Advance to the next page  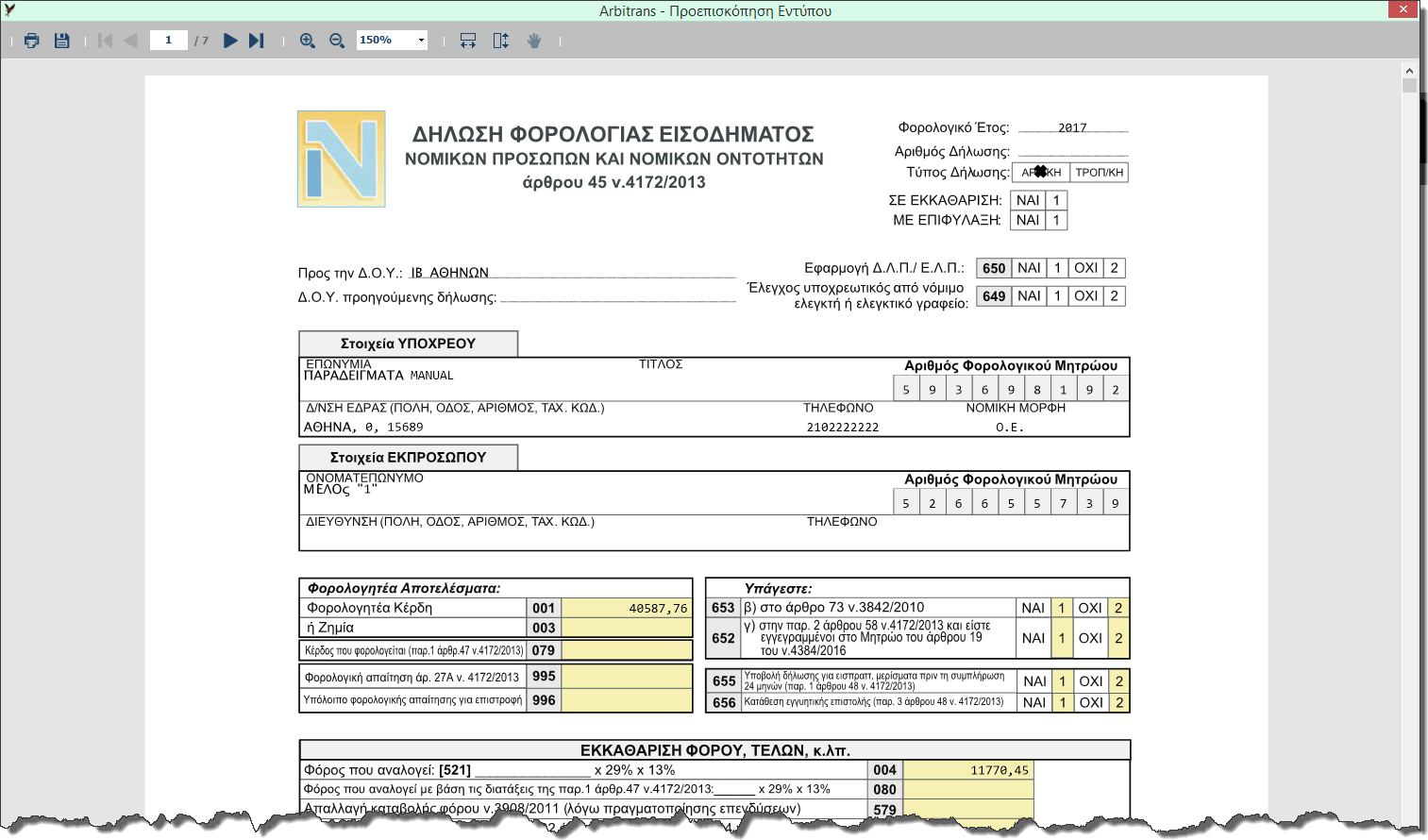click(x=230, y=41)
